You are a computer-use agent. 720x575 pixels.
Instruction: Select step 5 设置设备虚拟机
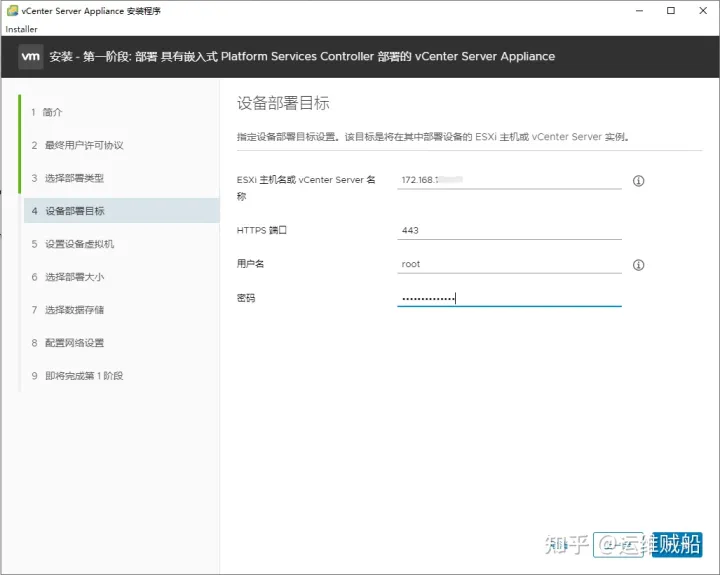tap(79, 244)
